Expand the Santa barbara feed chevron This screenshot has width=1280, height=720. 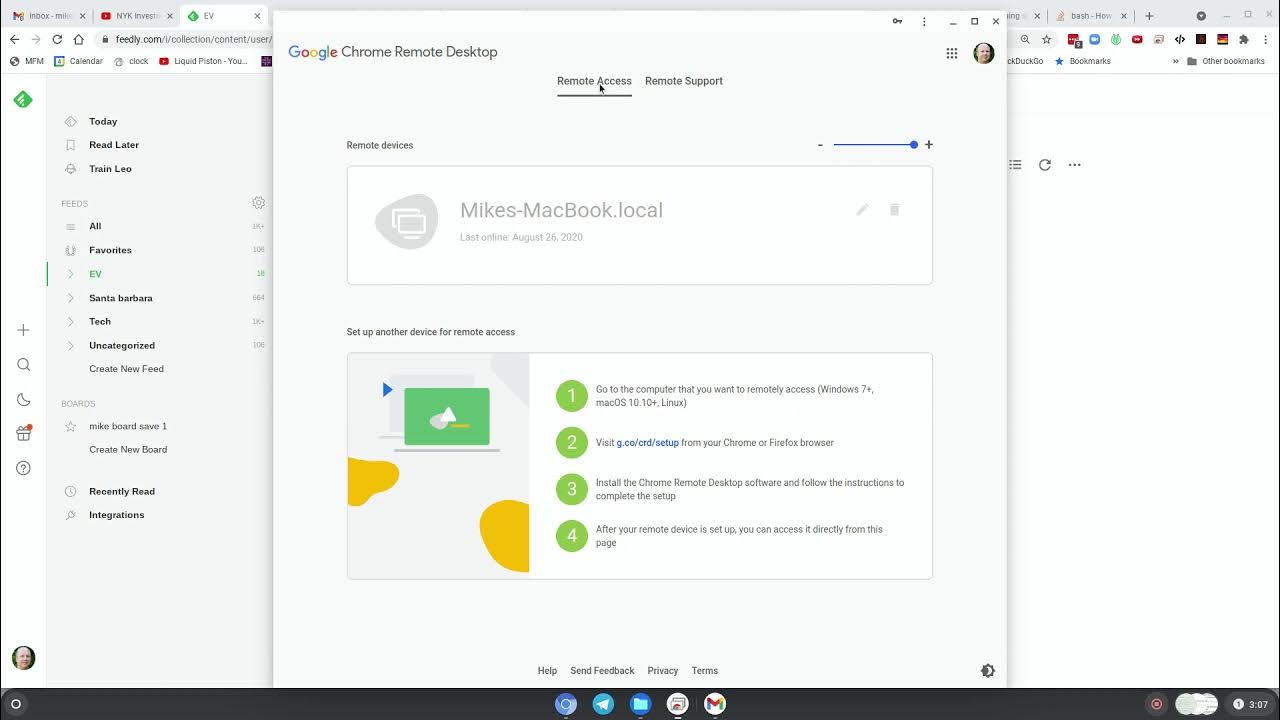tap(70, 298)
